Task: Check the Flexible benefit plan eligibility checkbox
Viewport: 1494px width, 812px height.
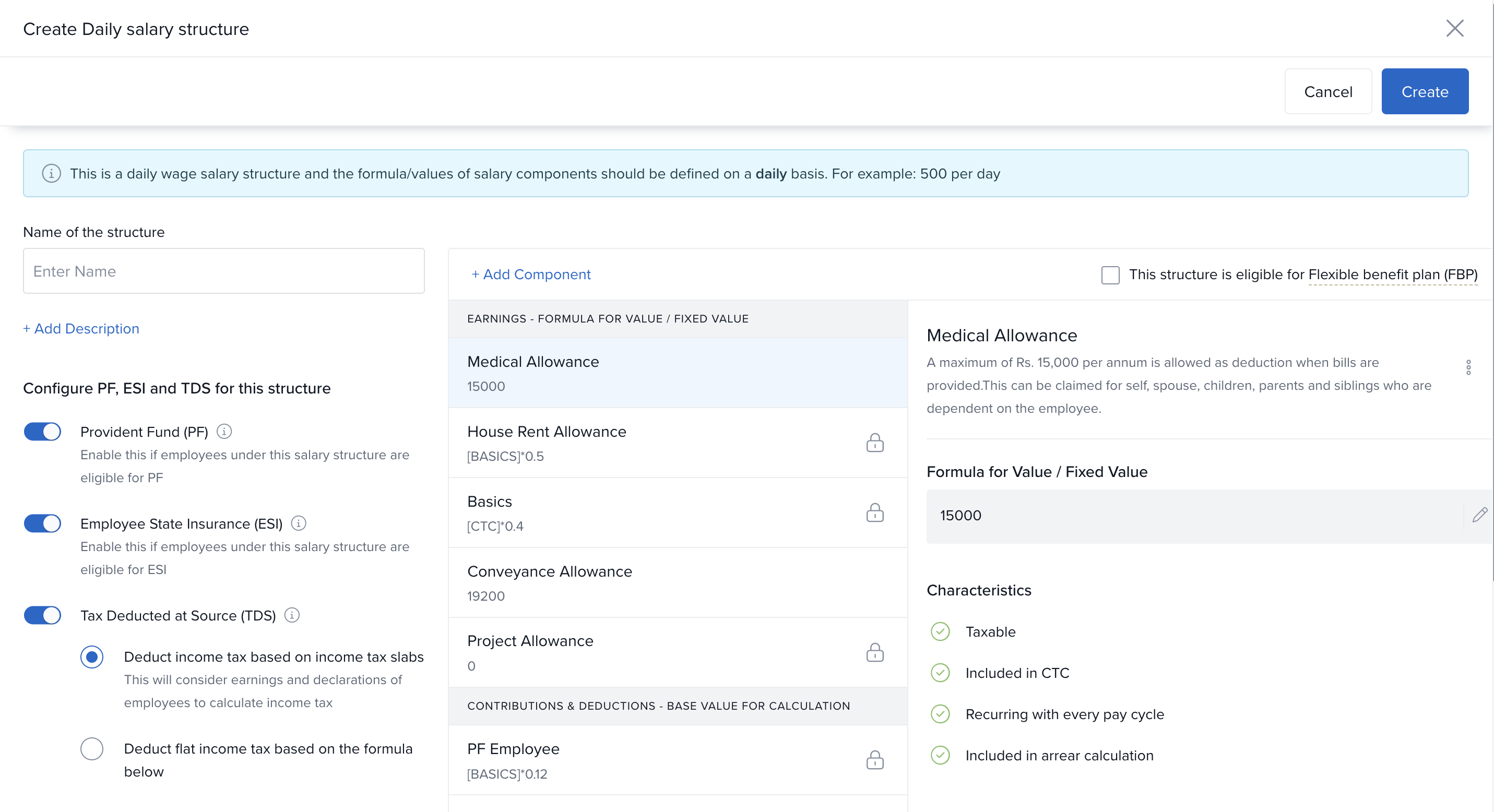Action: click(1110, 274)
